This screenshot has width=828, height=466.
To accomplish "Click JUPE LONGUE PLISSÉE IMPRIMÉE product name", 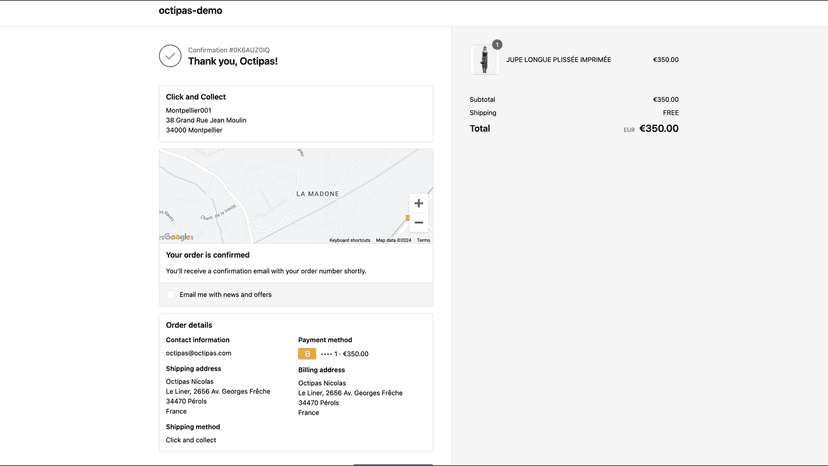I will point(559,60).
